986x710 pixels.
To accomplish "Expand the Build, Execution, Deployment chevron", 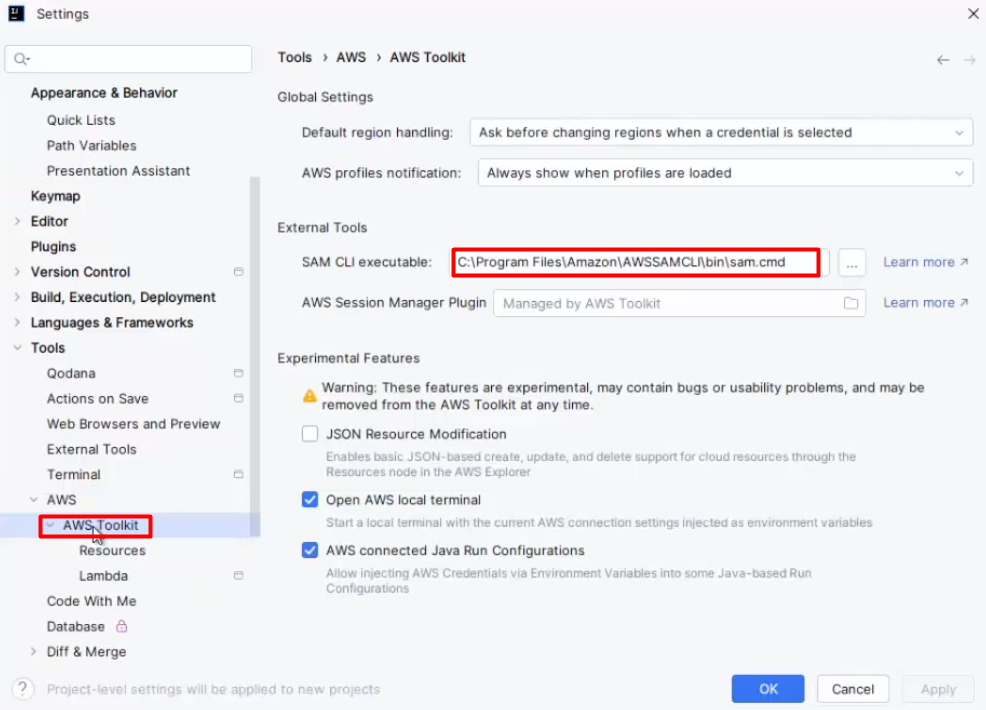I will click(18, 297).
